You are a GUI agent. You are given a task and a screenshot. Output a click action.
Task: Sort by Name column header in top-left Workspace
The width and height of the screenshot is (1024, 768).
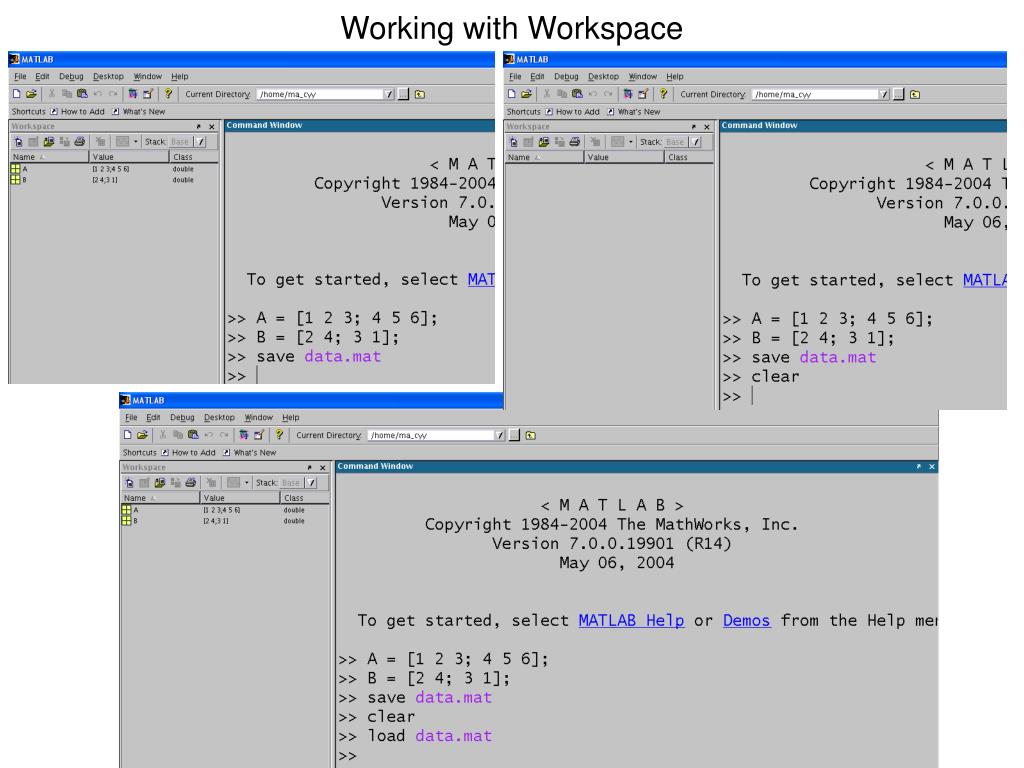50,157
